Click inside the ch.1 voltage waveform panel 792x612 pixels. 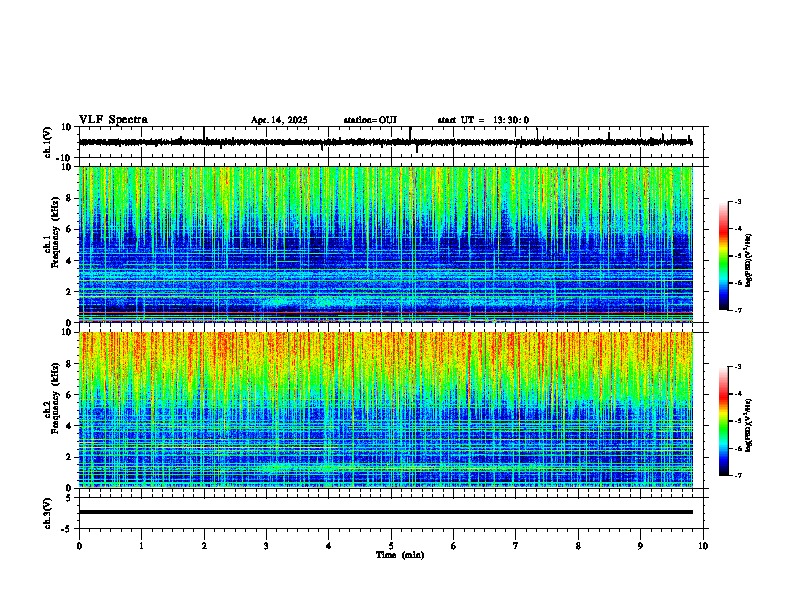click(391, 142)
